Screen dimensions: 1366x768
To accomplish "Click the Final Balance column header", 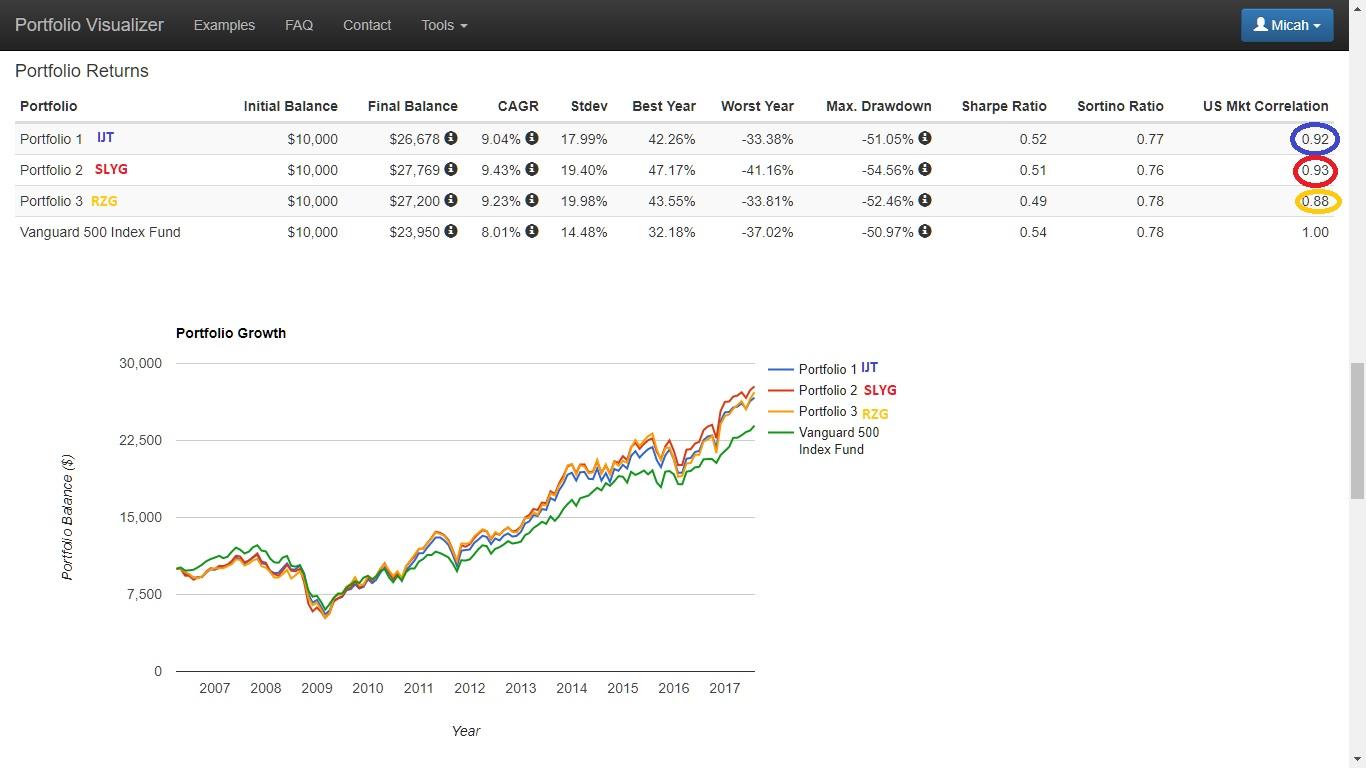I will (412, 106).
